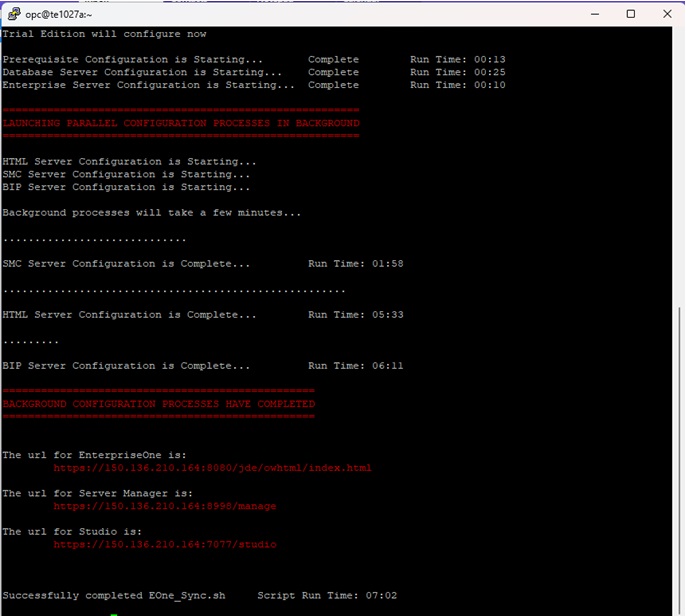Click 'BIP Server Configuration is Complete...' line
This screenshot has width=686, height=616.
pos(126,366)
